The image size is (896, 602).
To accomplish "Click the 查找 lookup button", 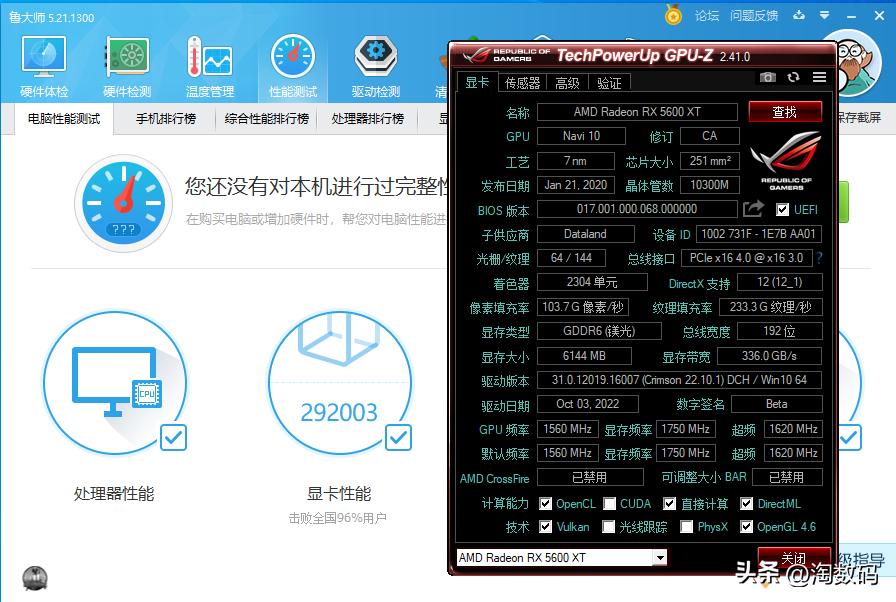I will 785,111.
